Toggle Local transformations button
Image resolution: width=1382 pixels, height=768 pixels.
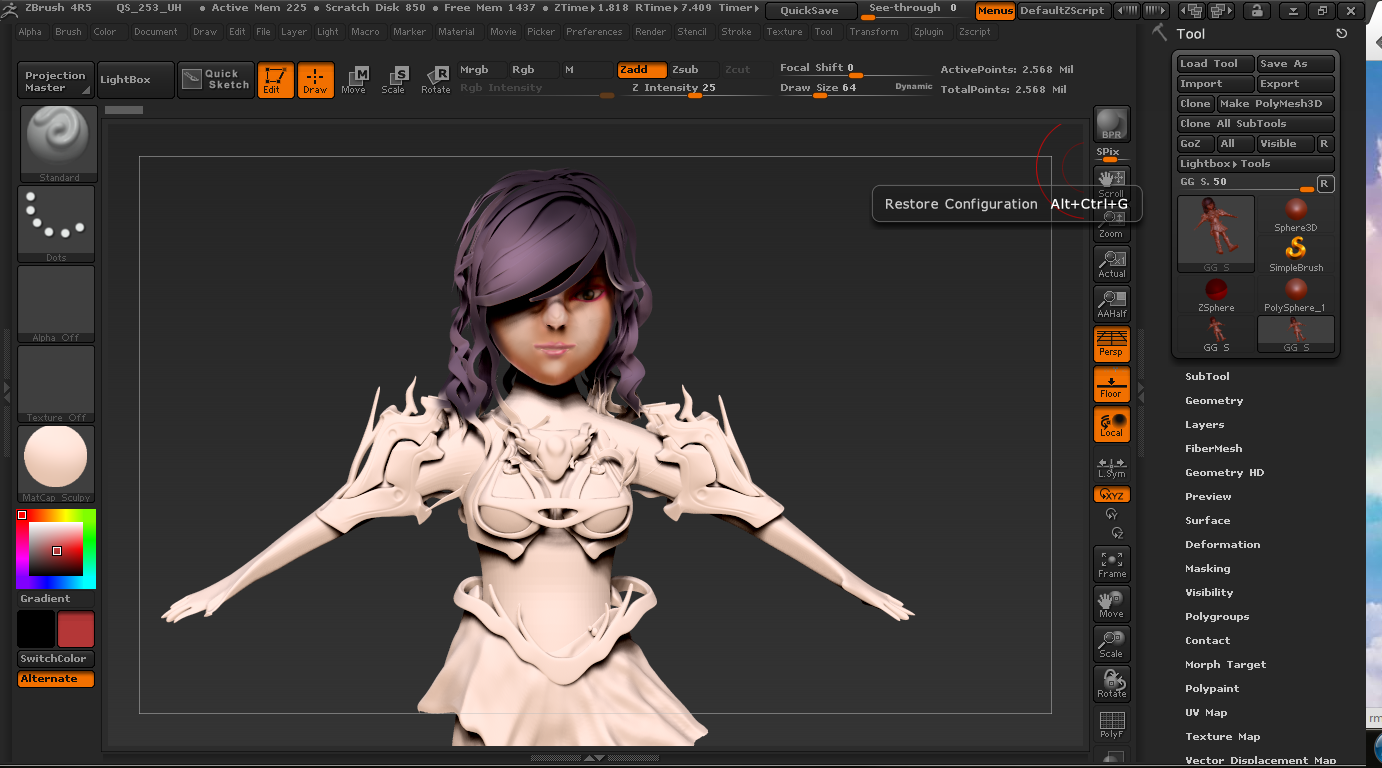pos(1112,424)
